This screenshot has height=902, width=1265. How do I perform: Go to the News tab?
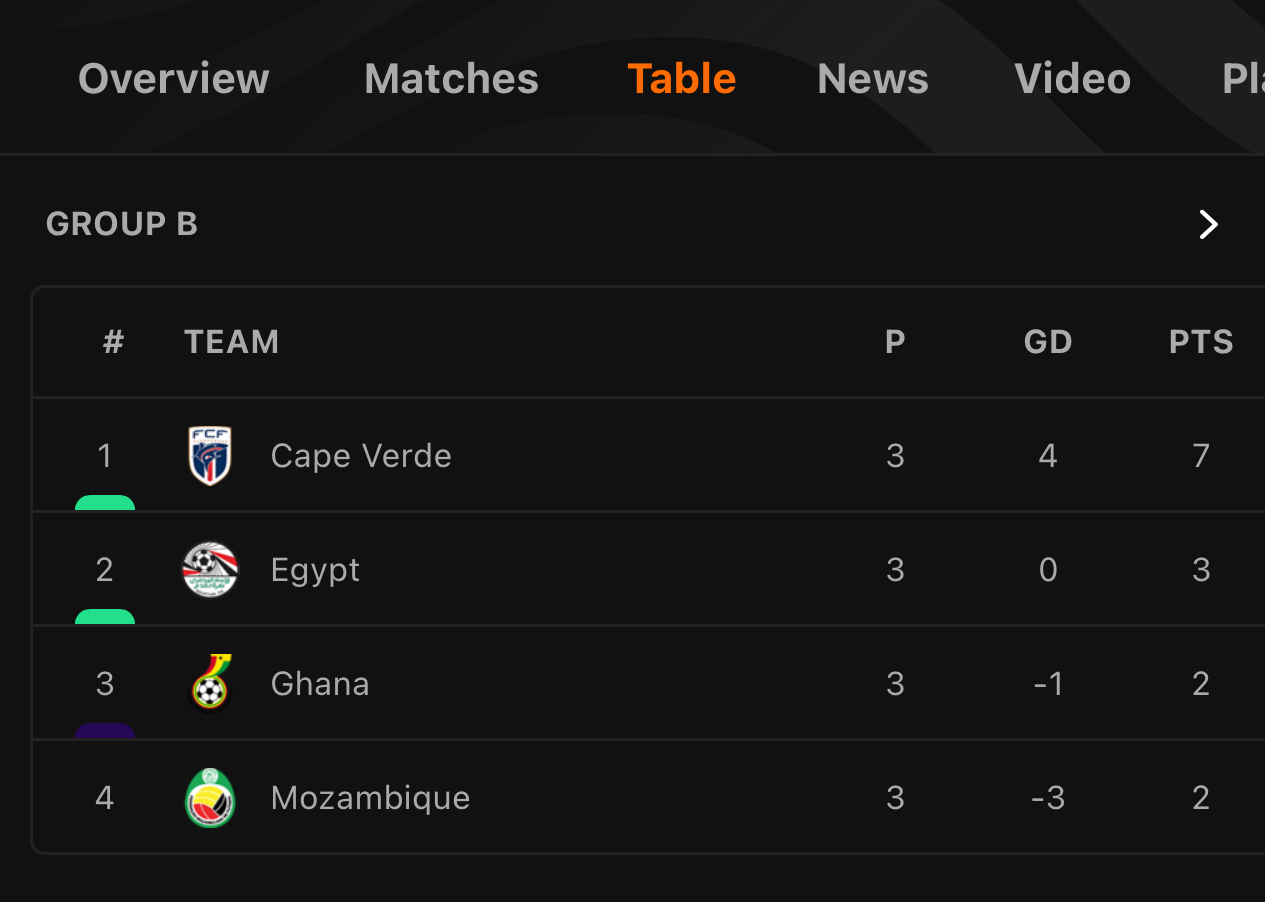click(873, 79)
